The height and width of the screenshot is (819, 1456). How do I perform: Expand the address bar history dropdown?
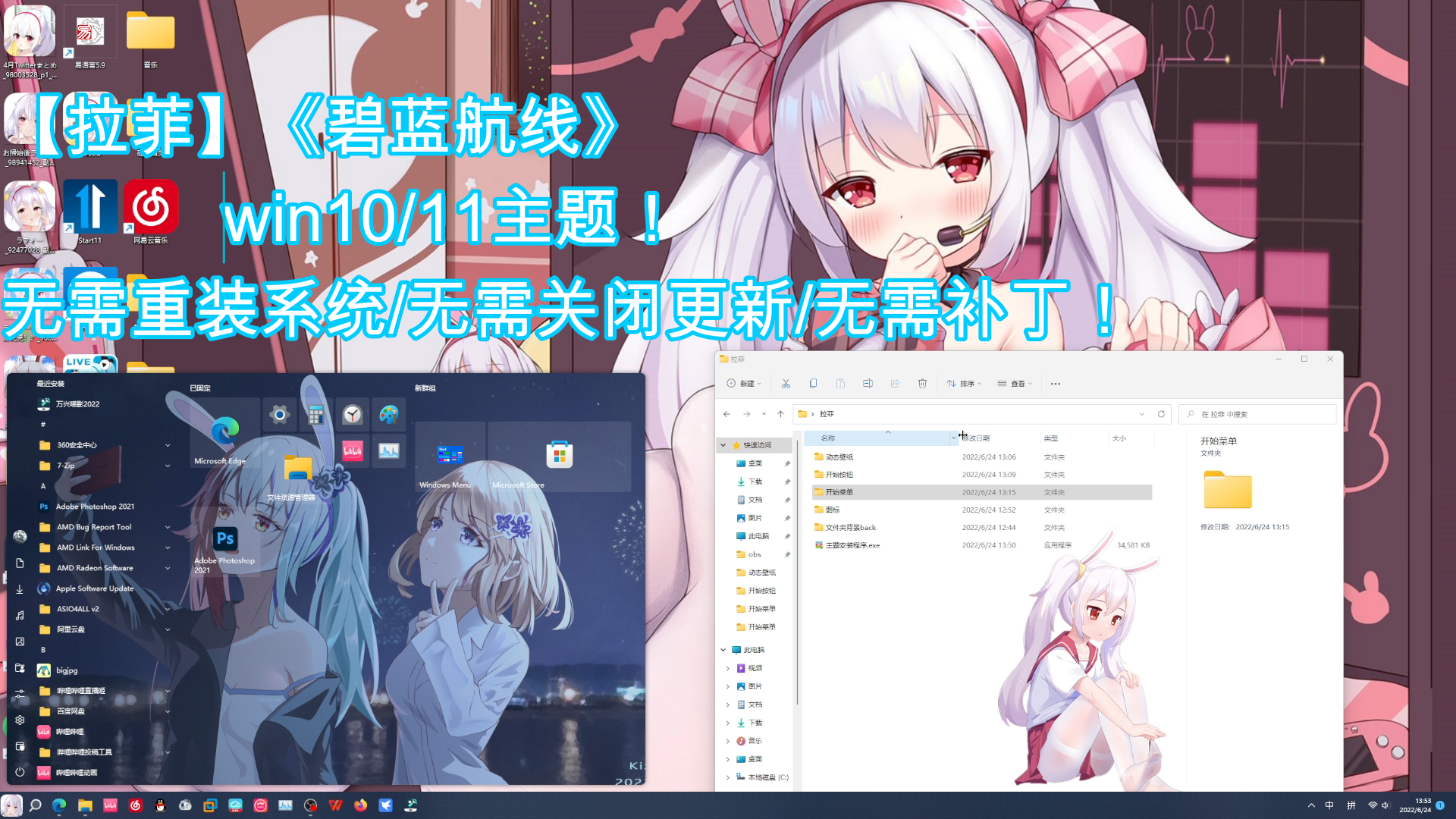coord(1142,414)
